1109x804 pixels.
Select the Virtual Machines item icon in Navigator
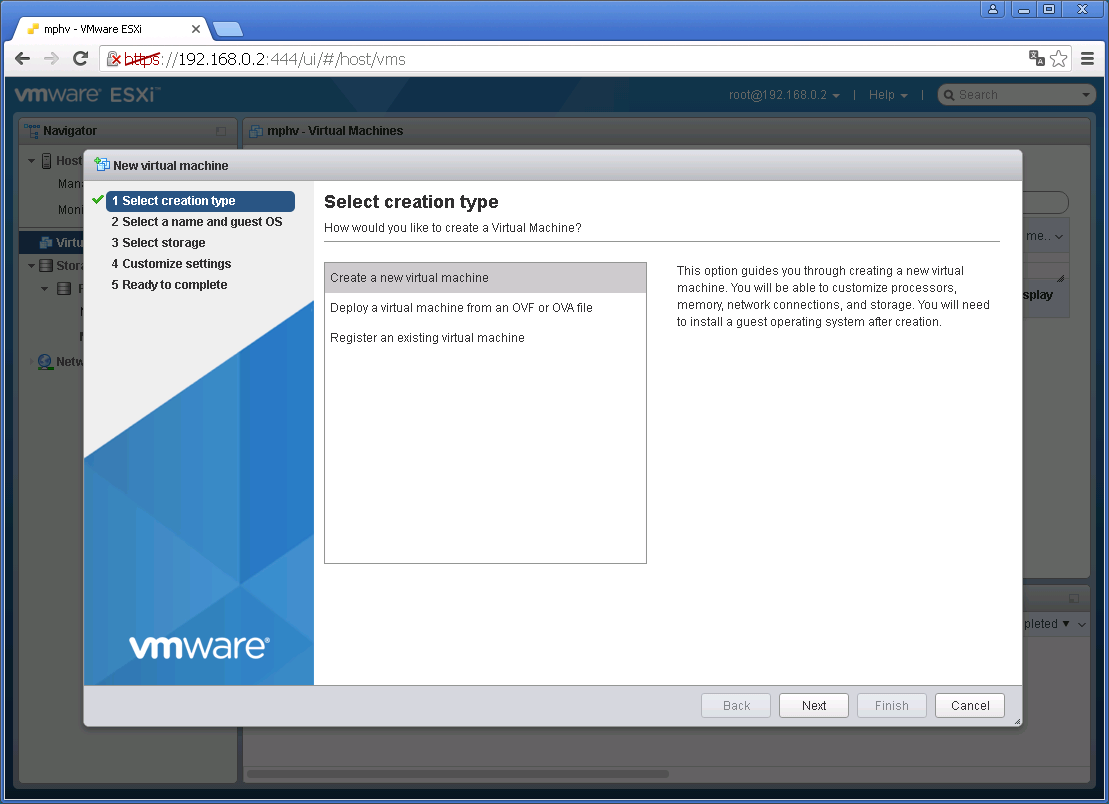click(x=46, y=243)
